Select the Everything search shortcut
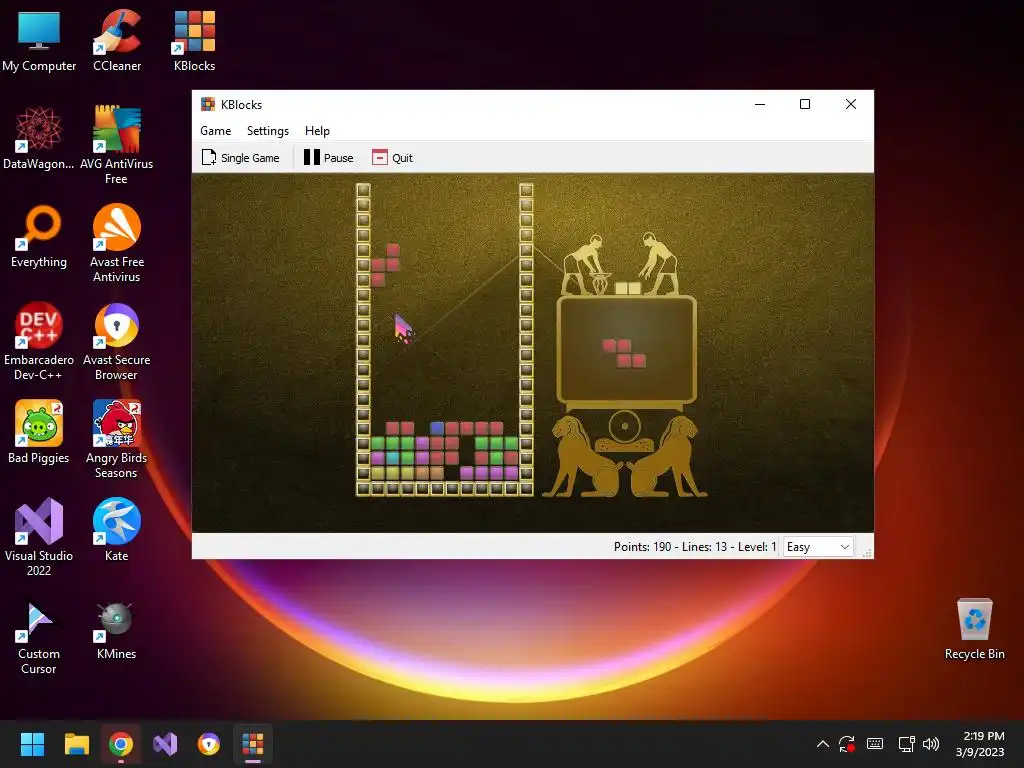 (39, 236)
